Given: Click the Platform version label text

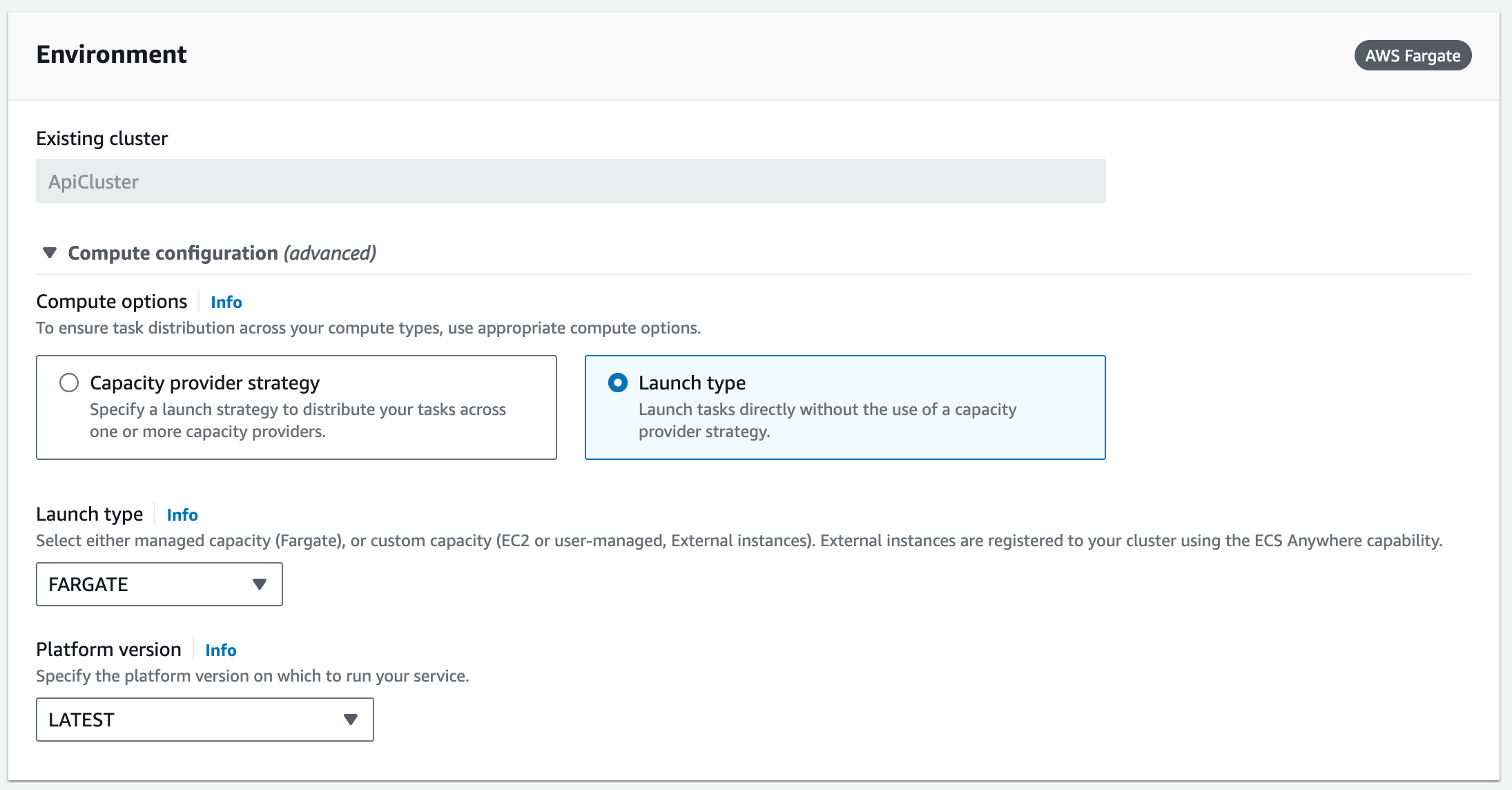Looking at the screenshot, I should click(108, 650).
